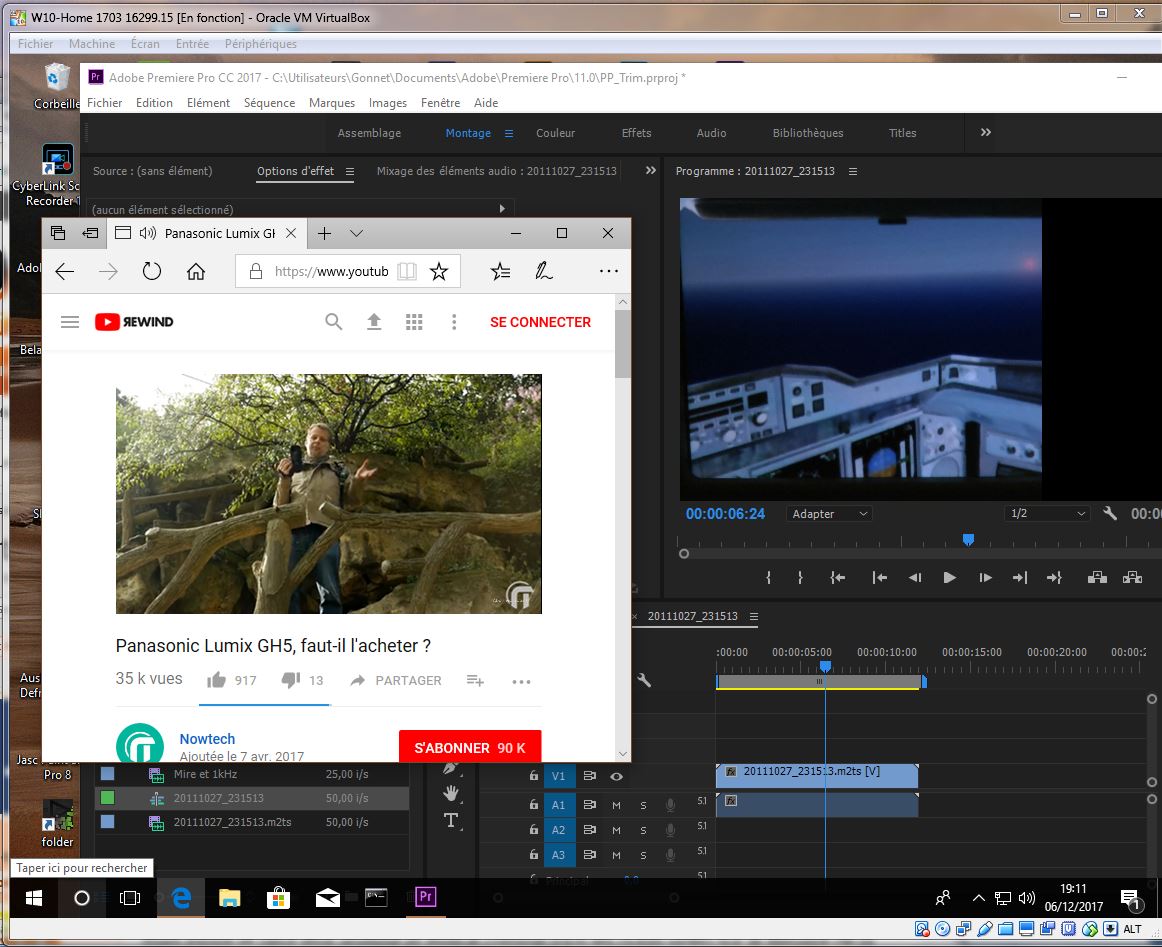Mute audio track A1
The height and width of the screenshot is (947, 1162).
coord(617,805)
